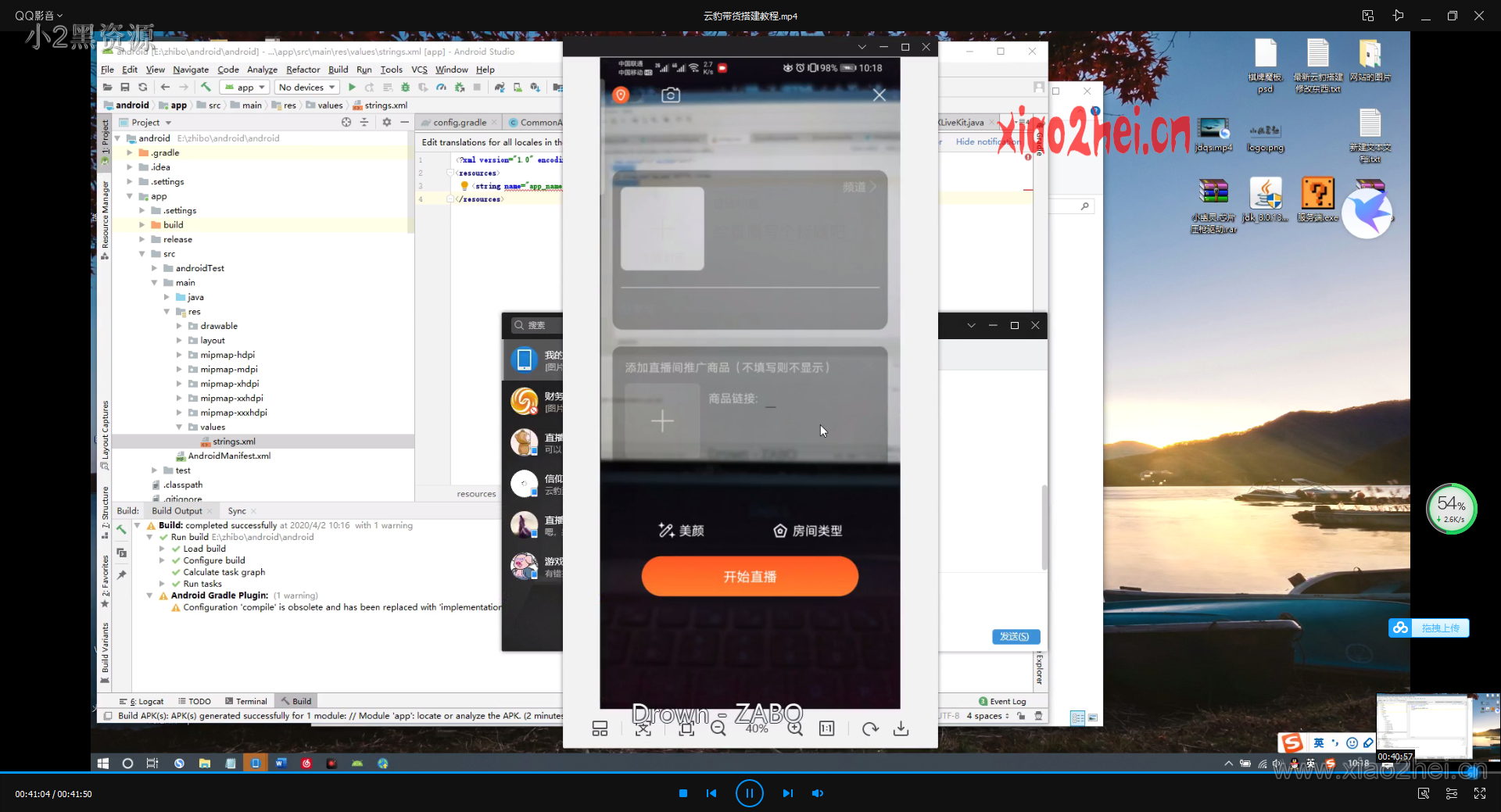The image size is (1501, 812).
Task: Click the Make Project hammer icon
Action: 206,88
